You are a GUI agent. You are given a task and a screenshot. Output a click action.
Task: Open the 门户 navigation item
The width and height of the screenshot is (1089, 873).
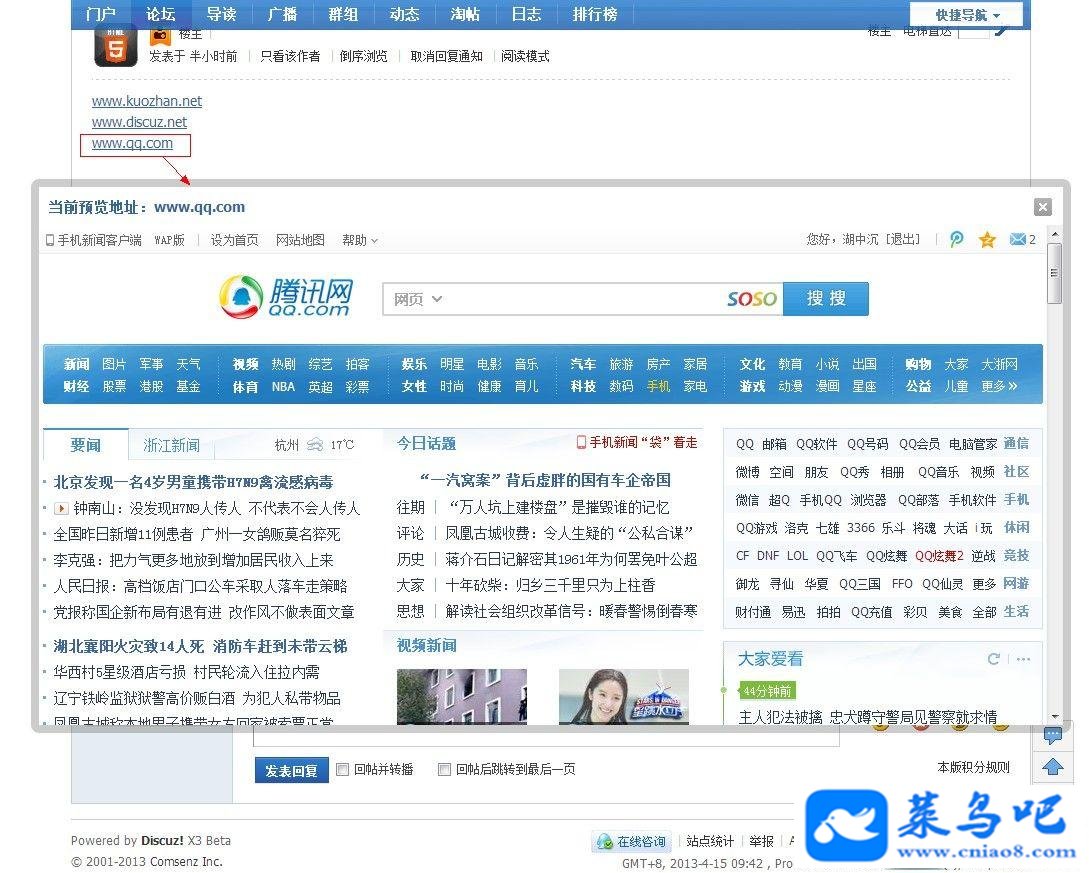(x=101, y=14)
